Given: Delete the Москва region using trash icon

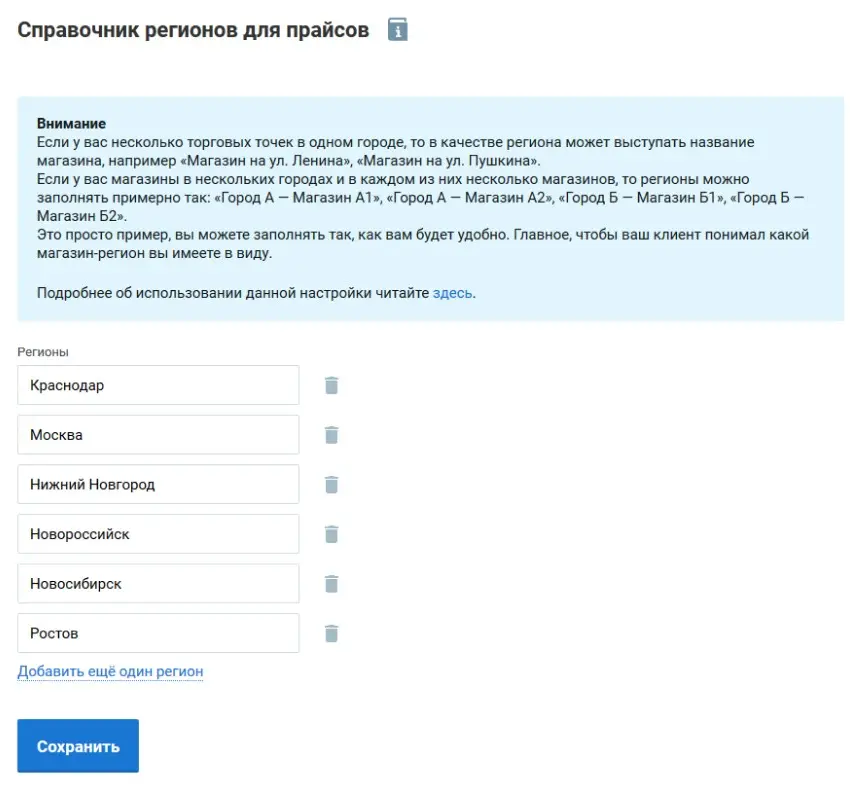Looking at the screenshot, I should click(x=331, y=434).
